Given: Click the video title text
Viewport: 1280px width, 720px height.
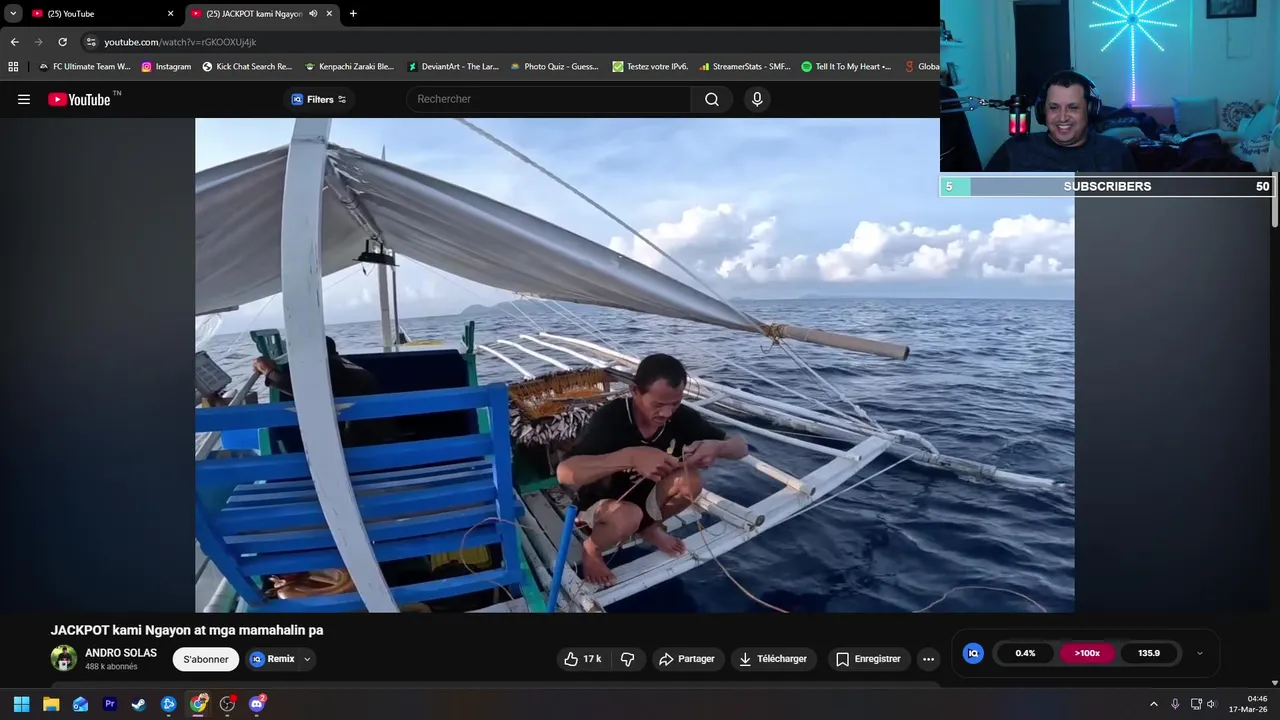Looking at the screenshot, I should [x=187, y=630].
